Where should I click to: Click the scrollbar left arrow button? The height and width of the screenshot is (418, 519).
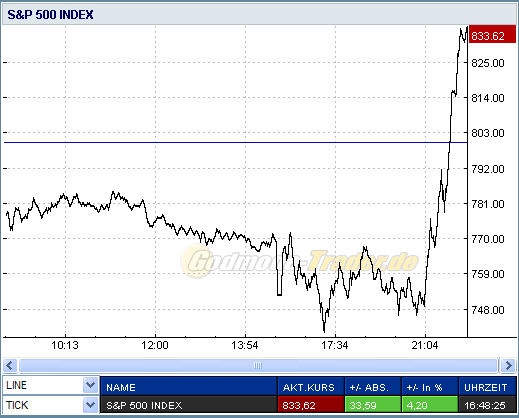[x=10, y=365]
